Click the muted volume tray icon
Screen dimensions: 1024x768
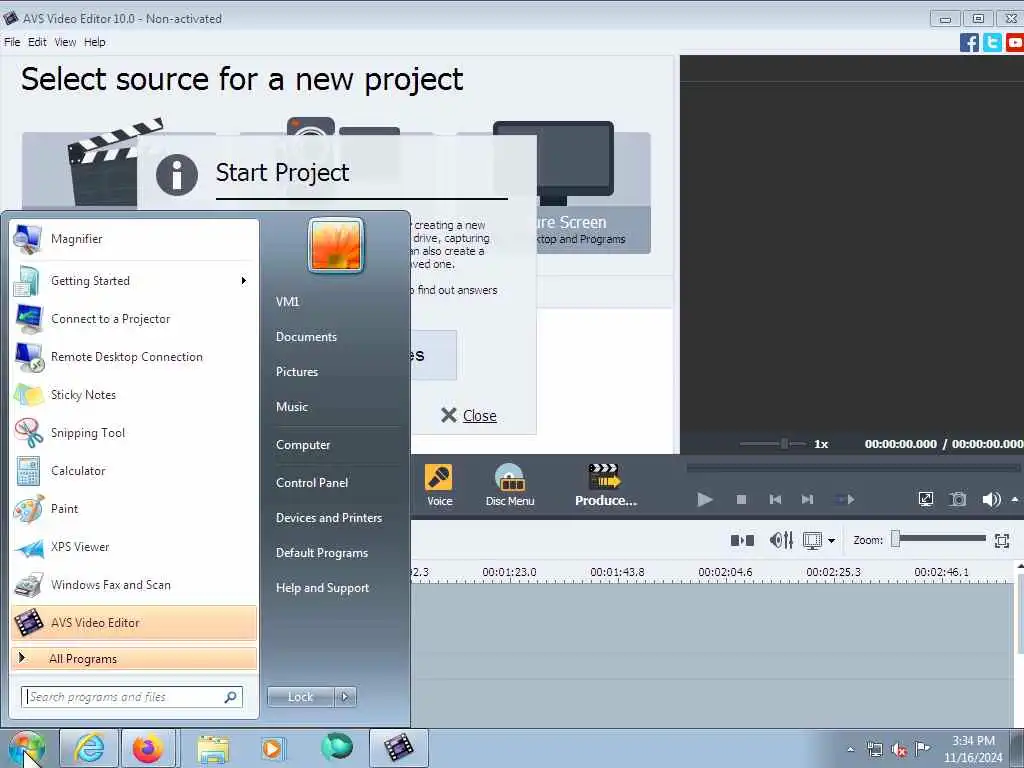899,749
